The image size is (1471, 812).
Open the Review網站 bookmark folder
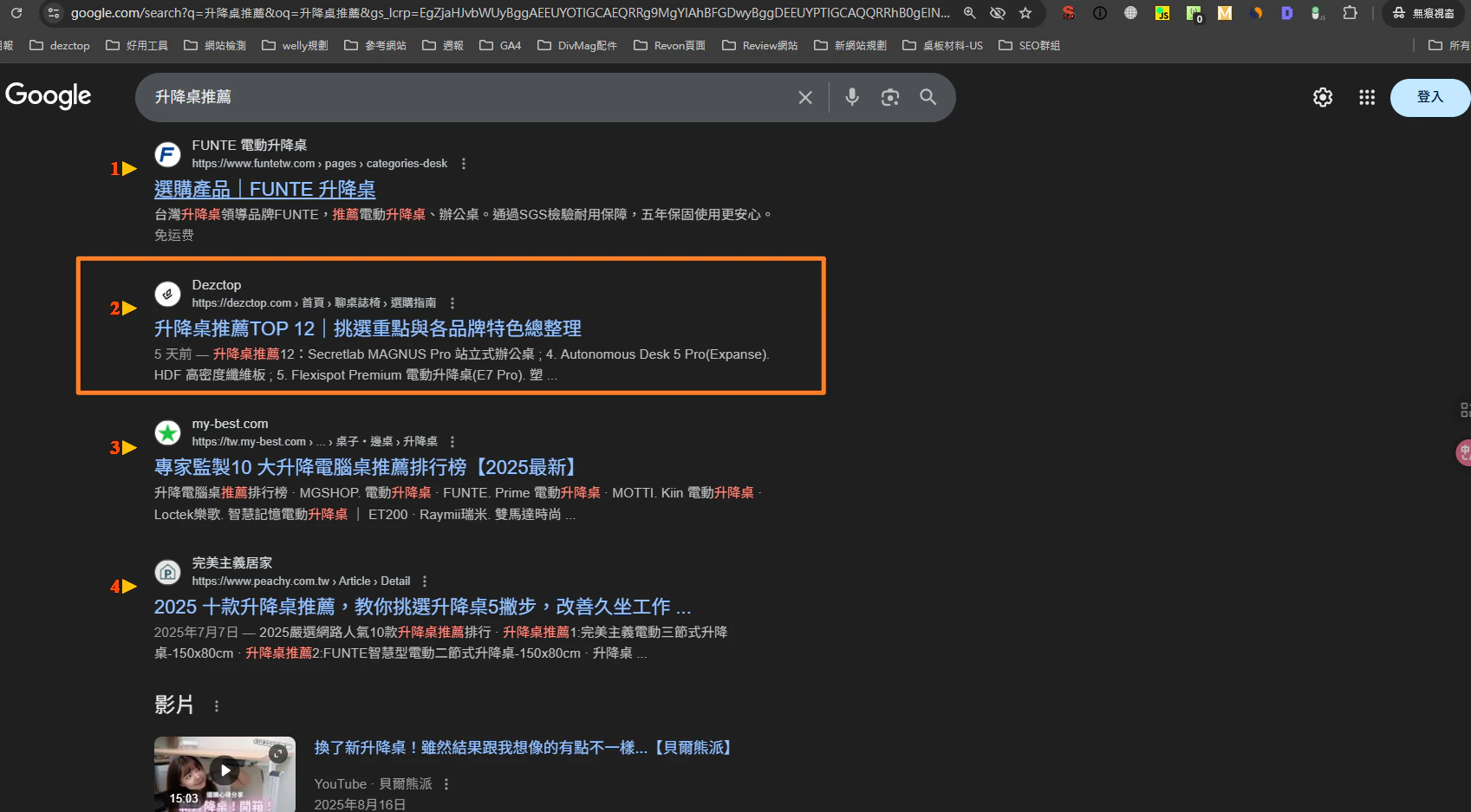pos(760,45)
